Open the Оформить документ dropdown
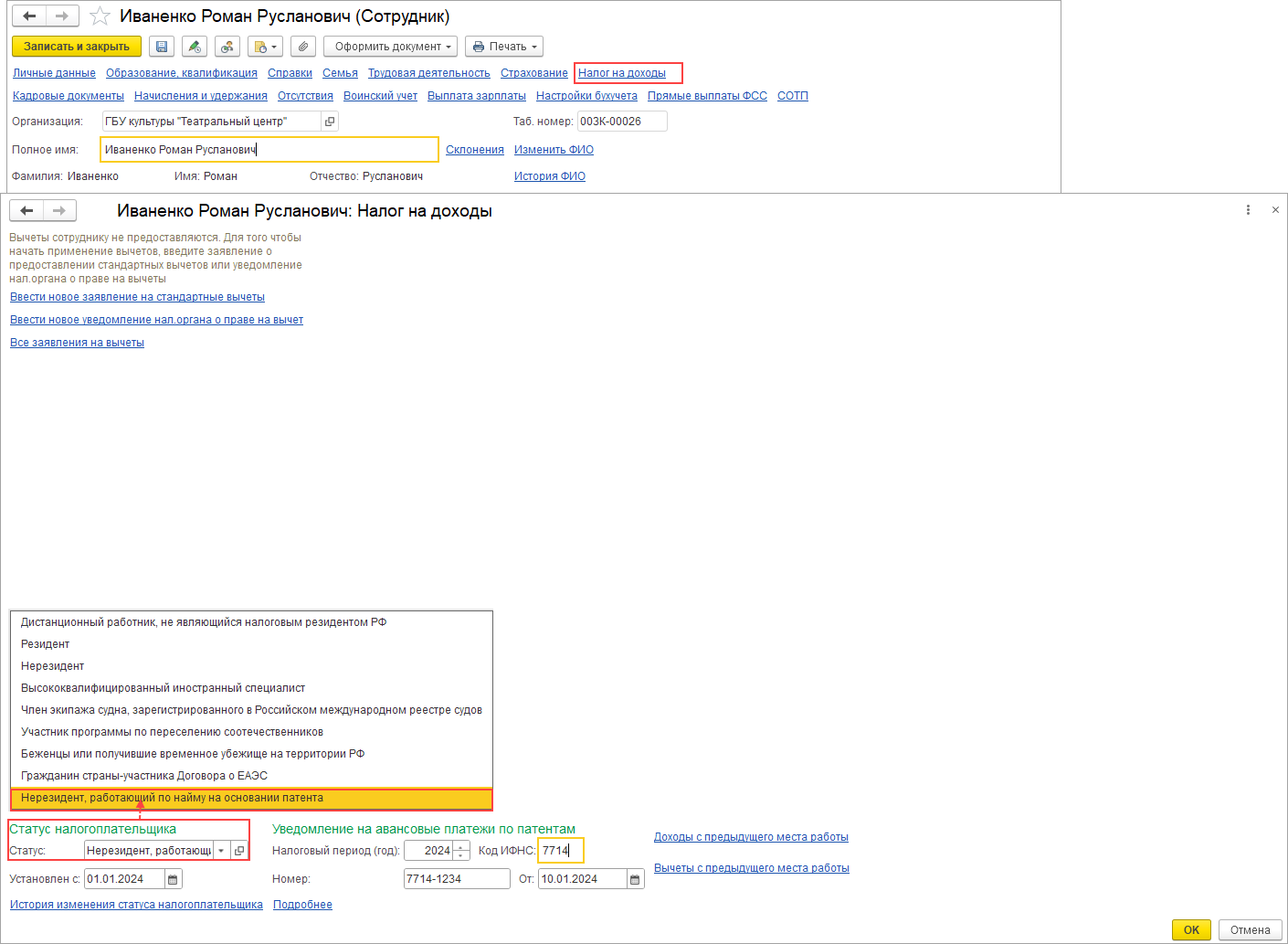 [x=392, y=47]
